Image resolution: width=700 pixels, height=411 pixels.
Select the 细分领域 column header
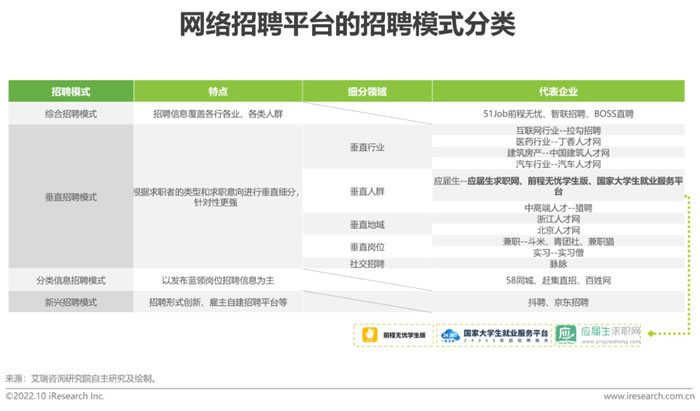tap(367, 91)
